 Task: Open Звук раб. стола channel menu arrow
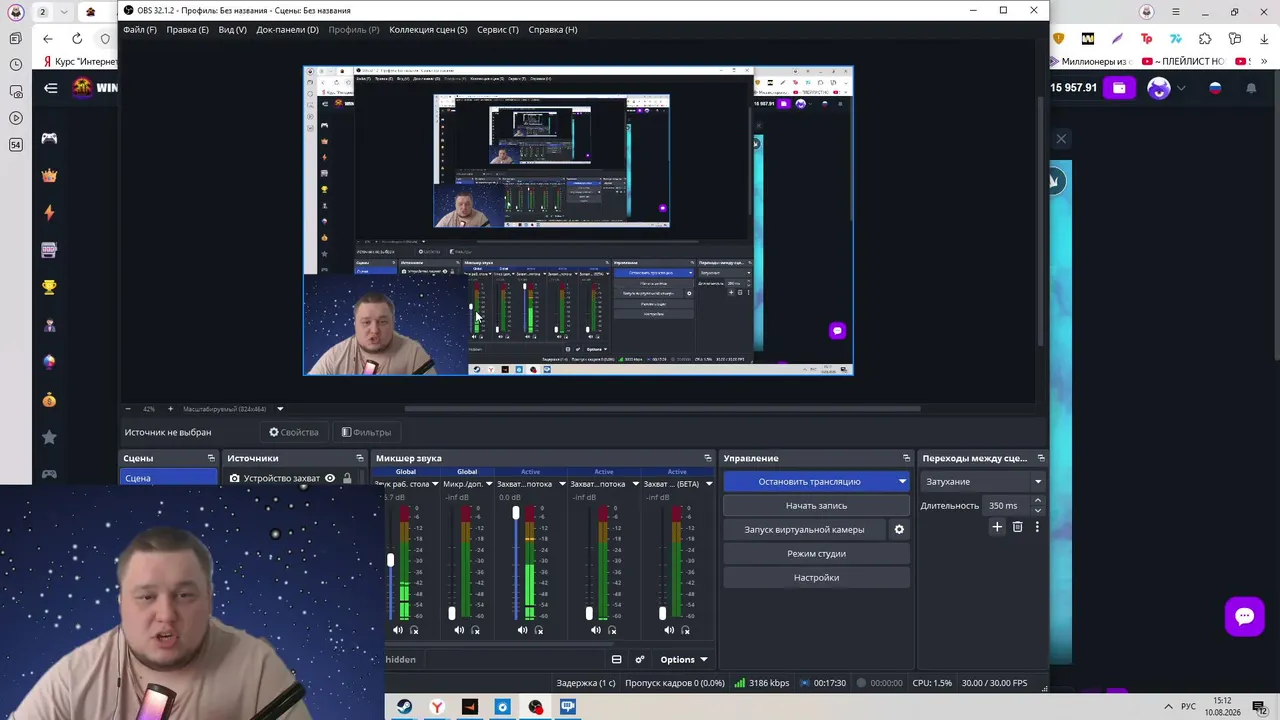[435, 484]
